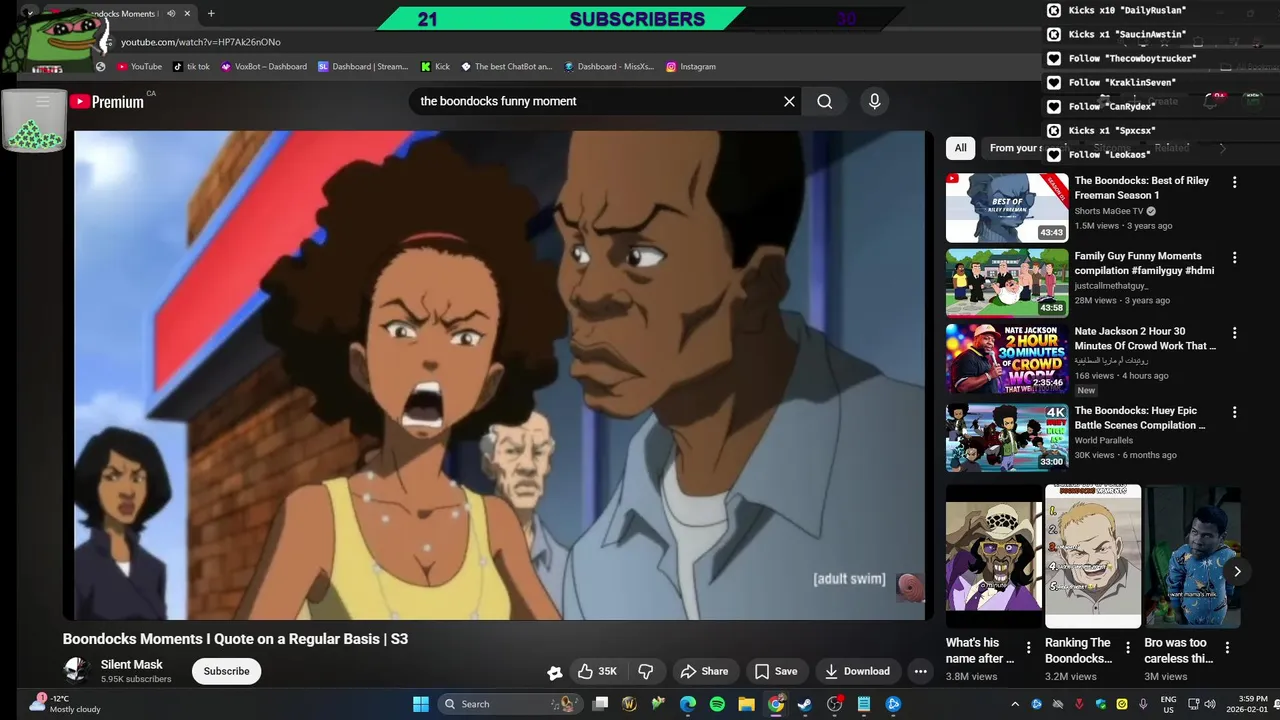1280x720 pixels.
Task: Start voice search with microphone icon
Action: pyautogui.click(x=874, y=101)
